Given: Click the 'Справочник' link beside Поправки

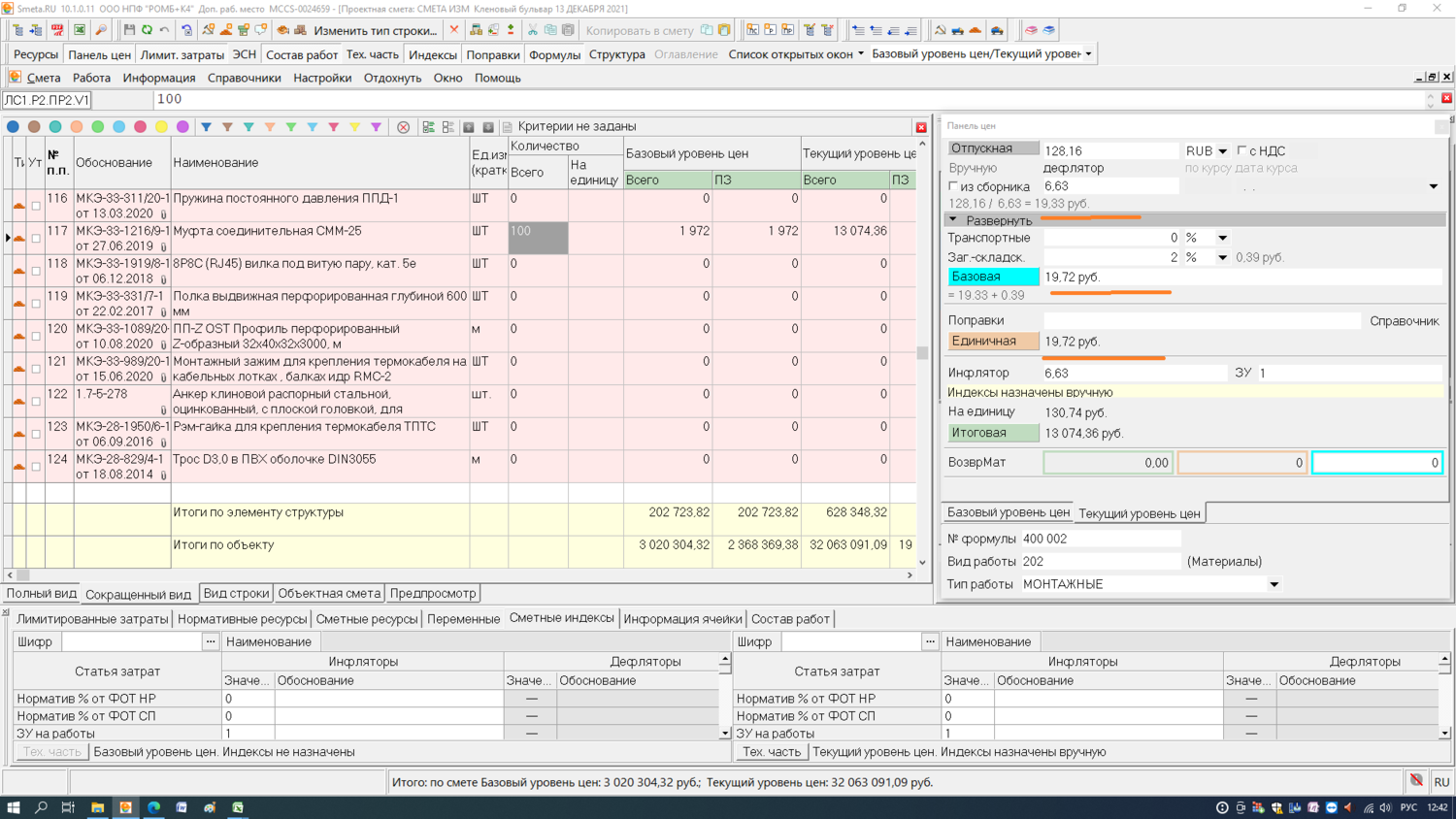Looking at the screenshot, I should pos(1404,321).
